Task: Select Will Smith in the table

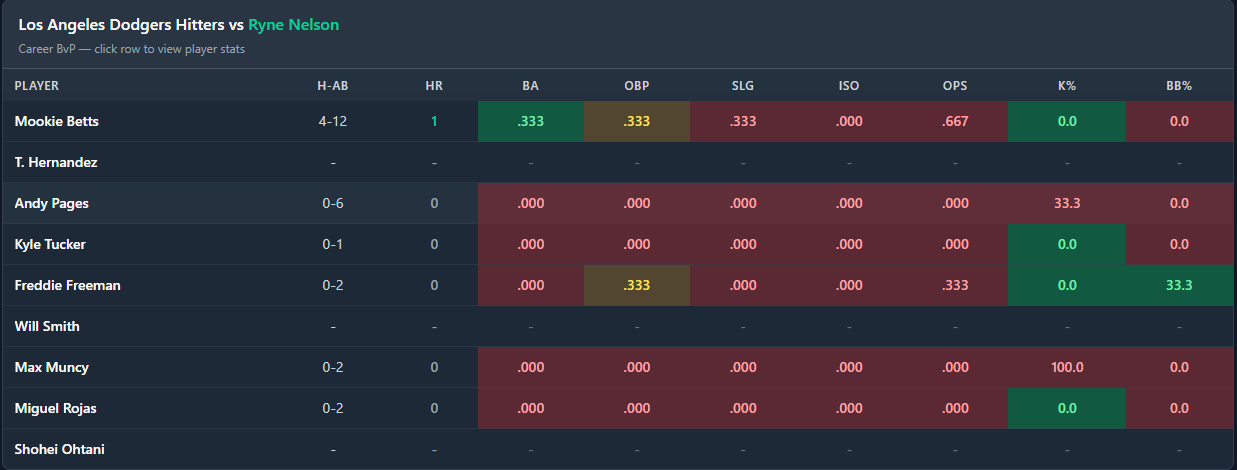Action: tap(47, 326)
